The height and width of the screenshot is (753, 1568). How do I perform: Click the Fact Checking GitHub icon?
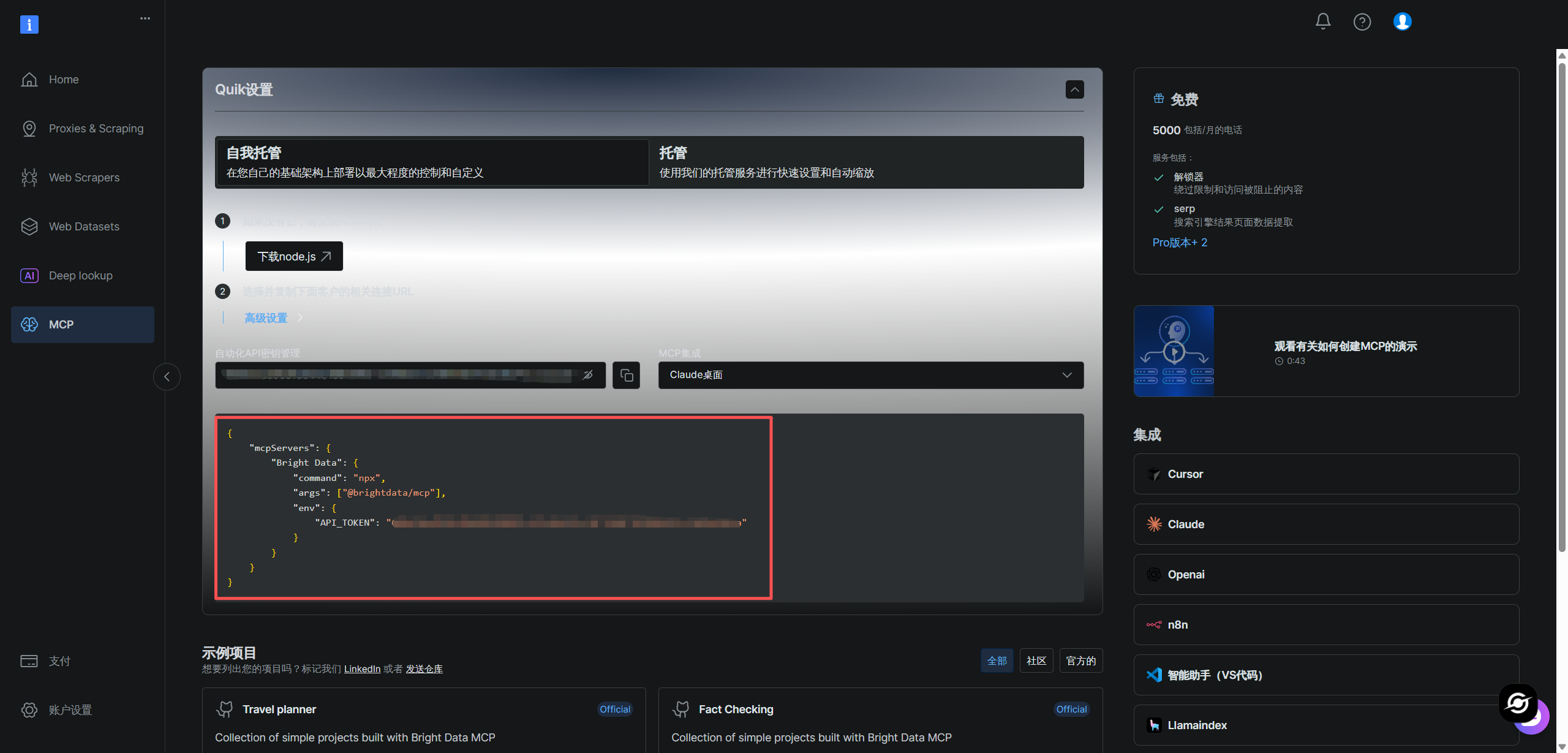[x=681, y=709]
